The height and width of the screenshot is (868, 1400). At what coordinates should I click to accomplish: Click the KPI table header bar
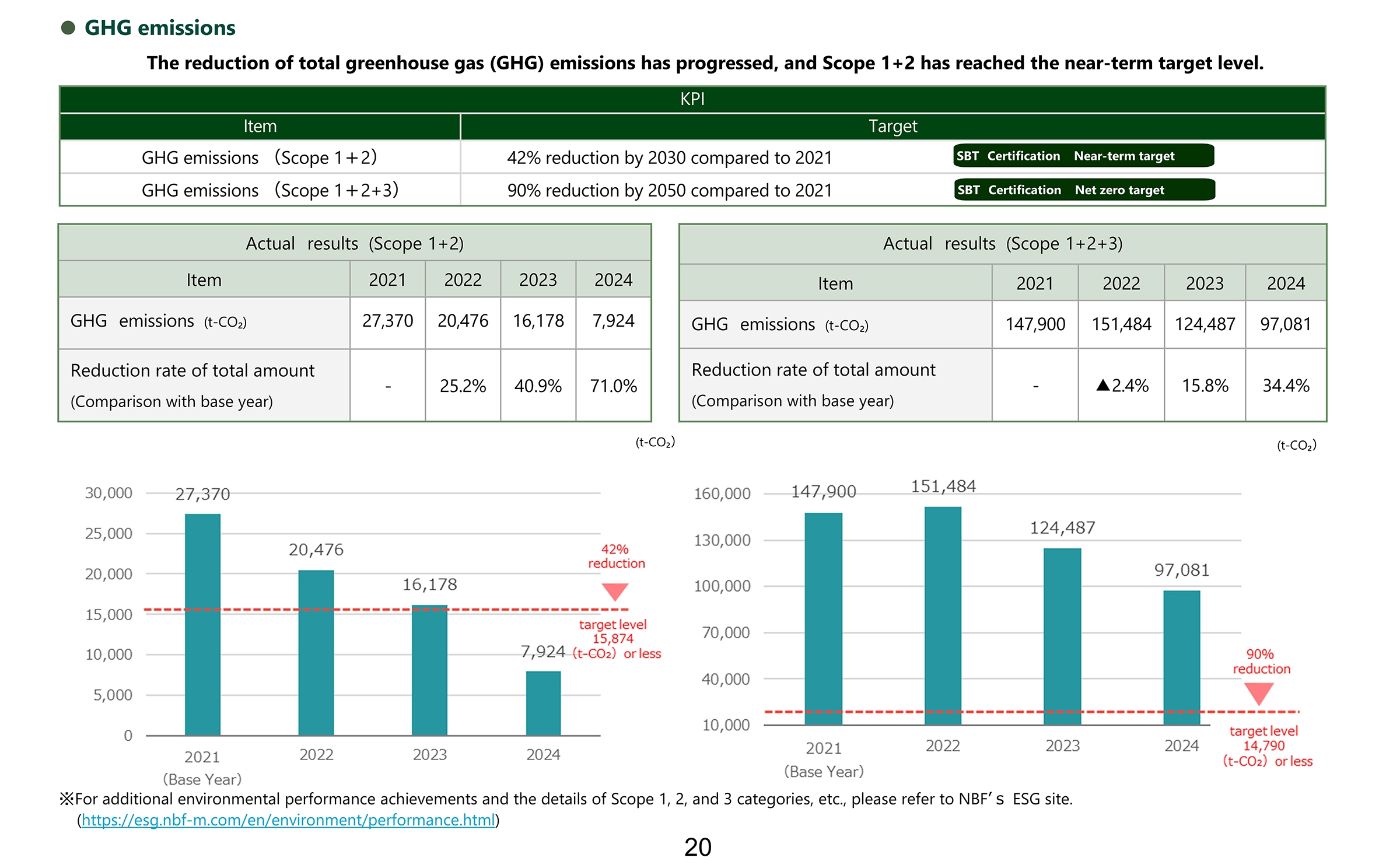pyautogui.click(x=692, y=99)
